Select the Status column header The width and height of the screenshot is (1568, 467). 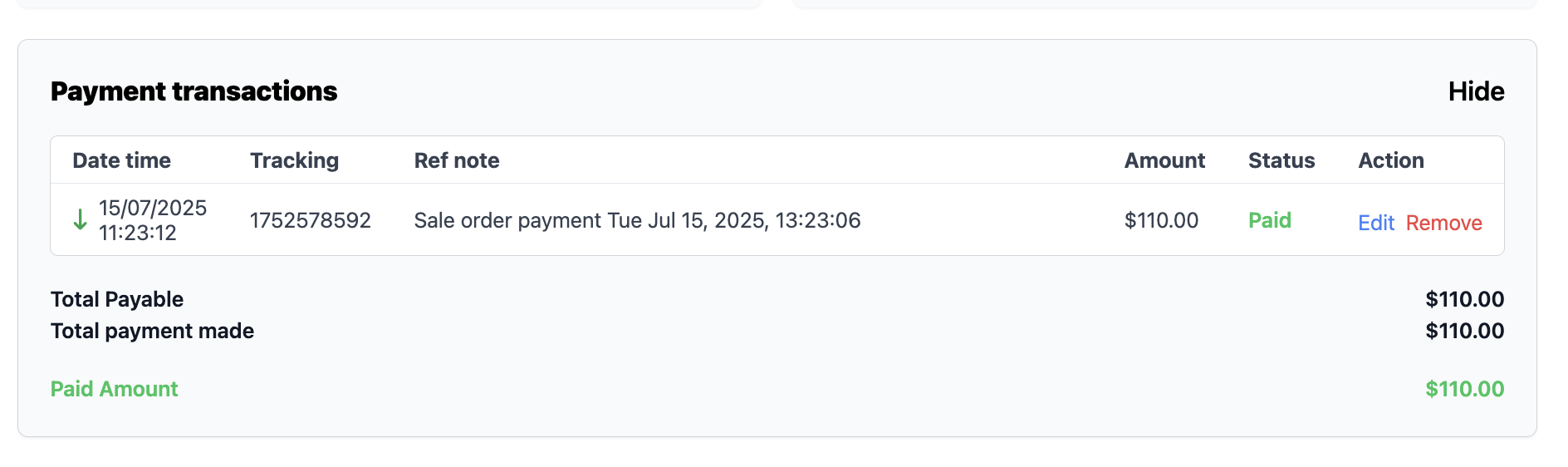(1281, 160)
